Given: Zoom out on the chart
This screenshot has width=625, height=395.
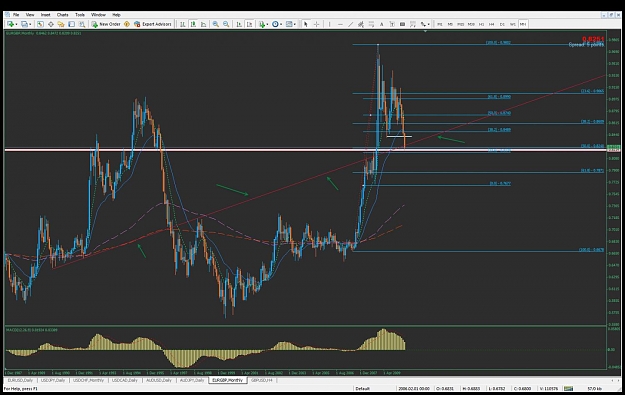Looking at the screenshot, I should [x=226, y=24].
